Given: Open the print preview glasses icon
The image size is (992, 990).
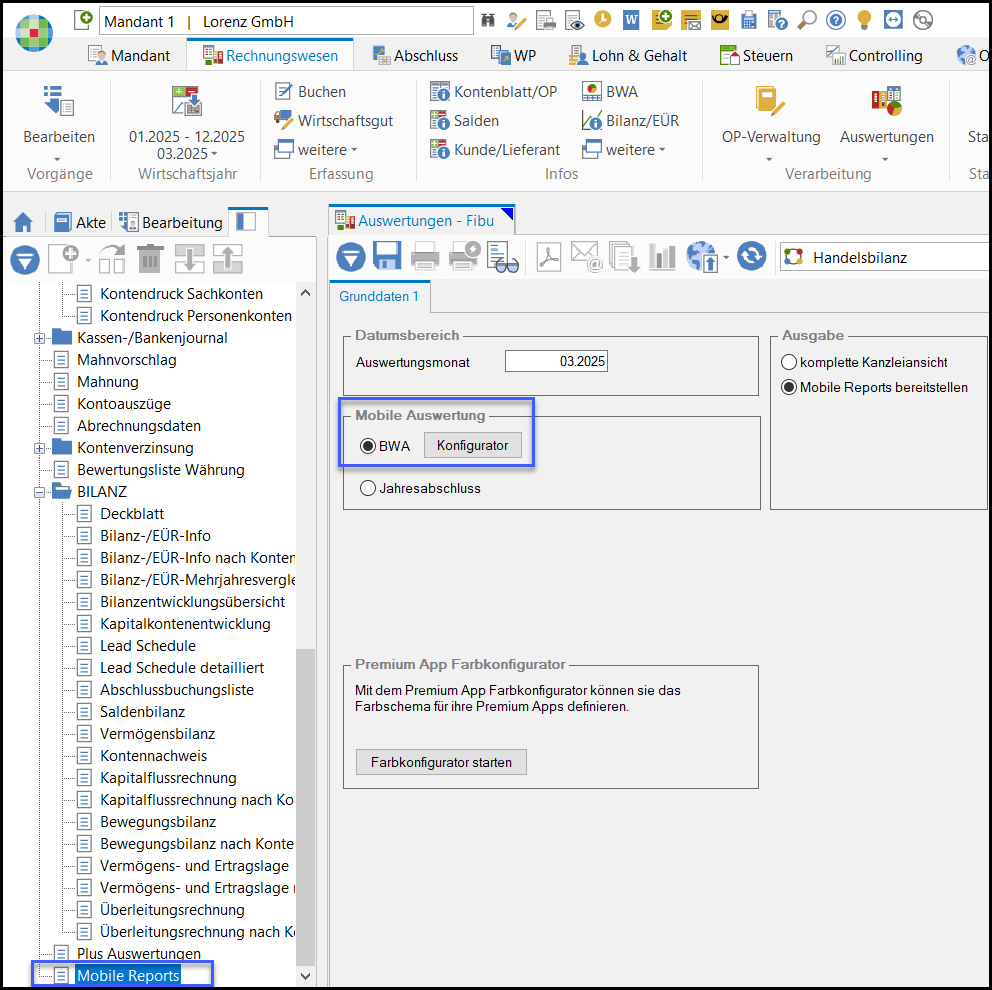Looking at the screenshot, I should (x=502, y=257).
